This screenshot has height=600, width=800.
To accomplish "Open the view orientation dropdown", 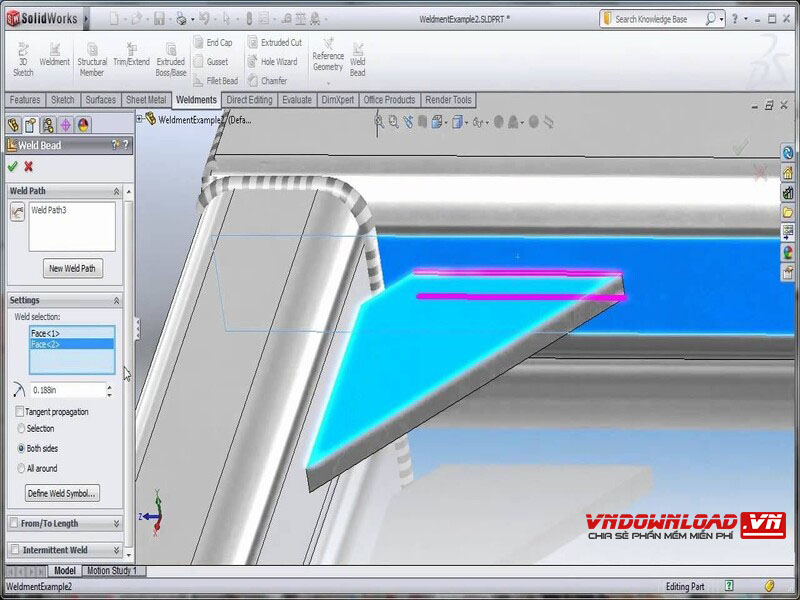I will (446, 122).
